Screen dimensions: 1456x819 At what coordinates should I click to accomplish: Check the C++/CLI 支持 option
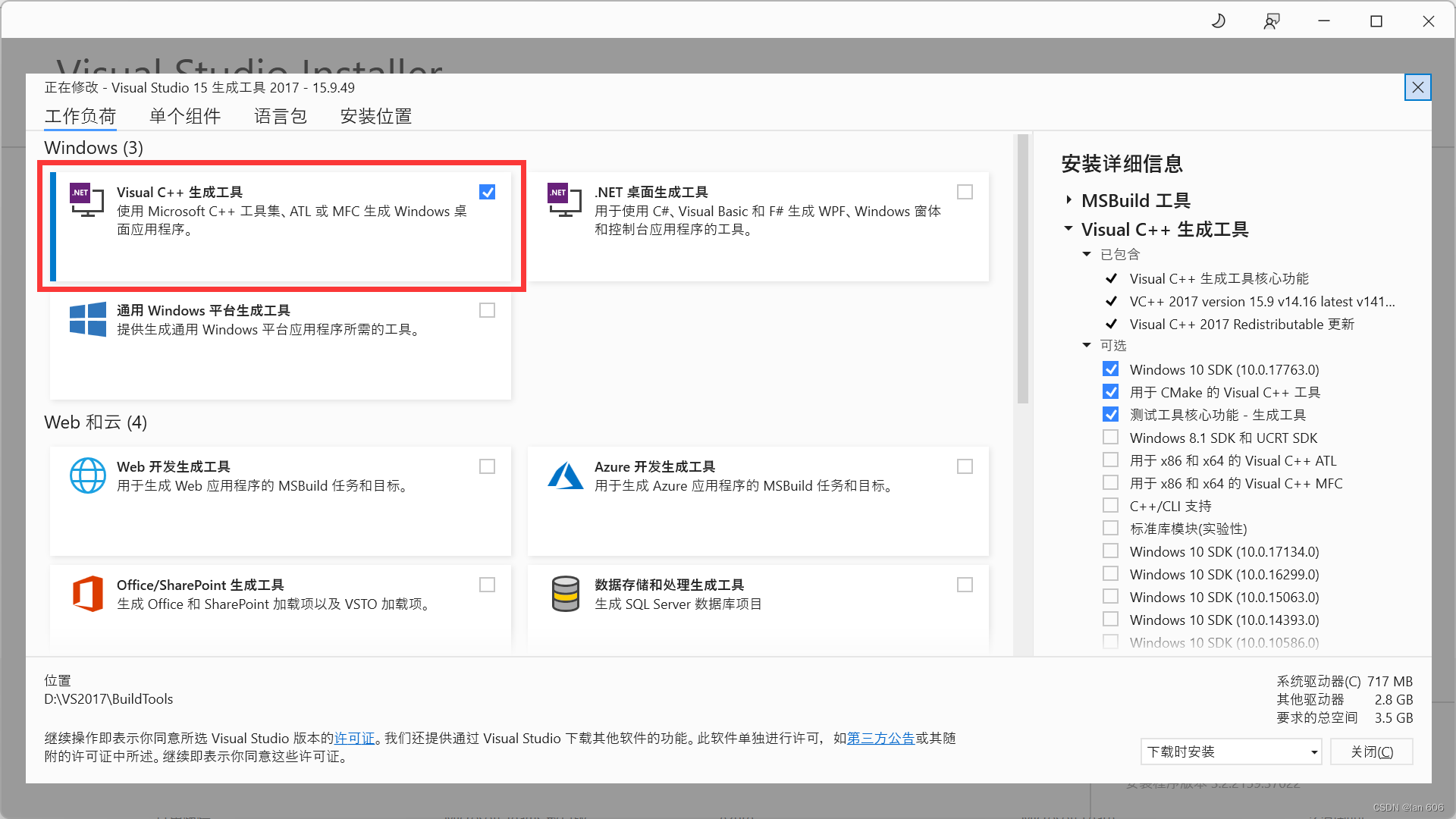1110,506
